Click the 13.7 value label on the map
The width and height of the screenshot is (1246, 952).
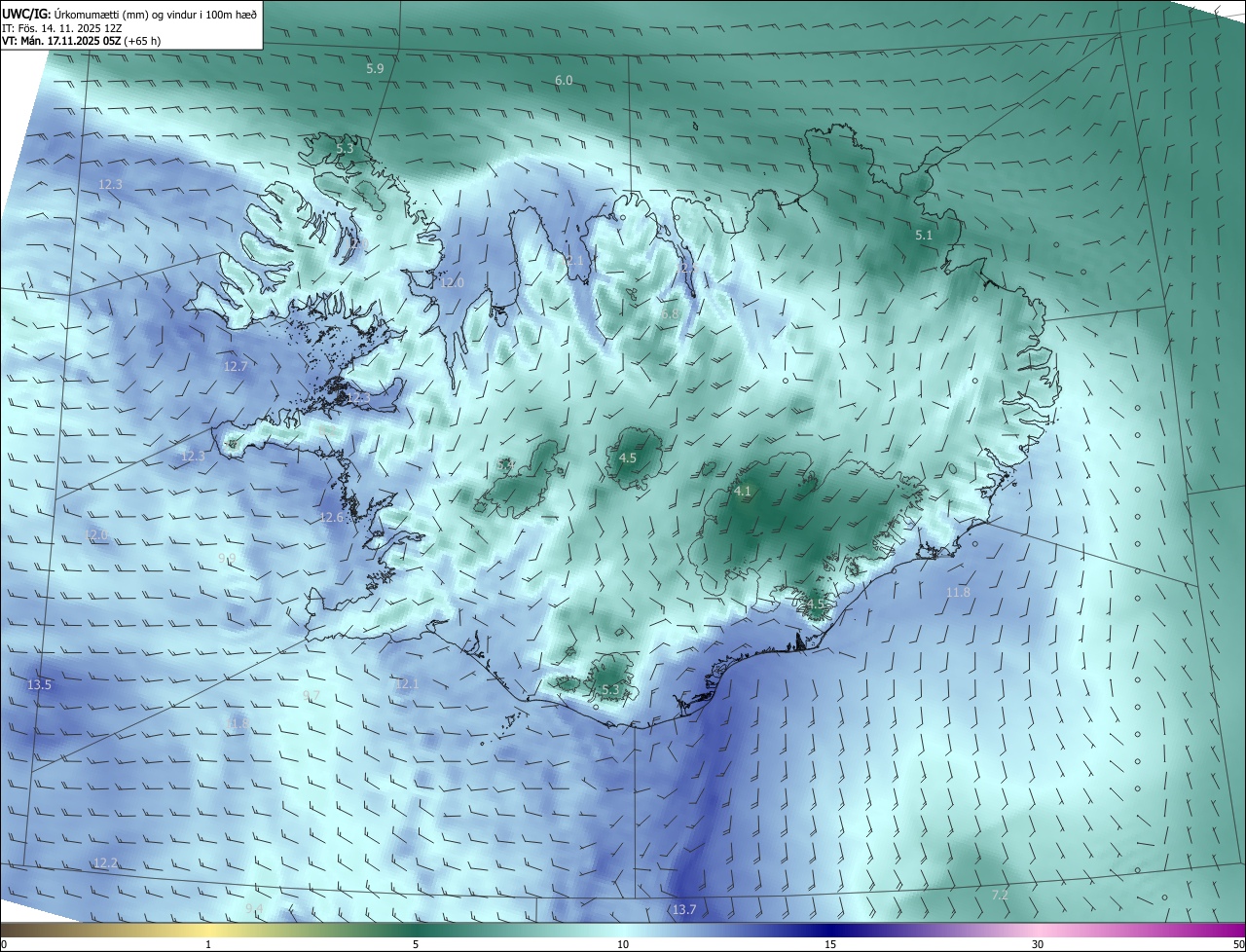pos(684,910)
